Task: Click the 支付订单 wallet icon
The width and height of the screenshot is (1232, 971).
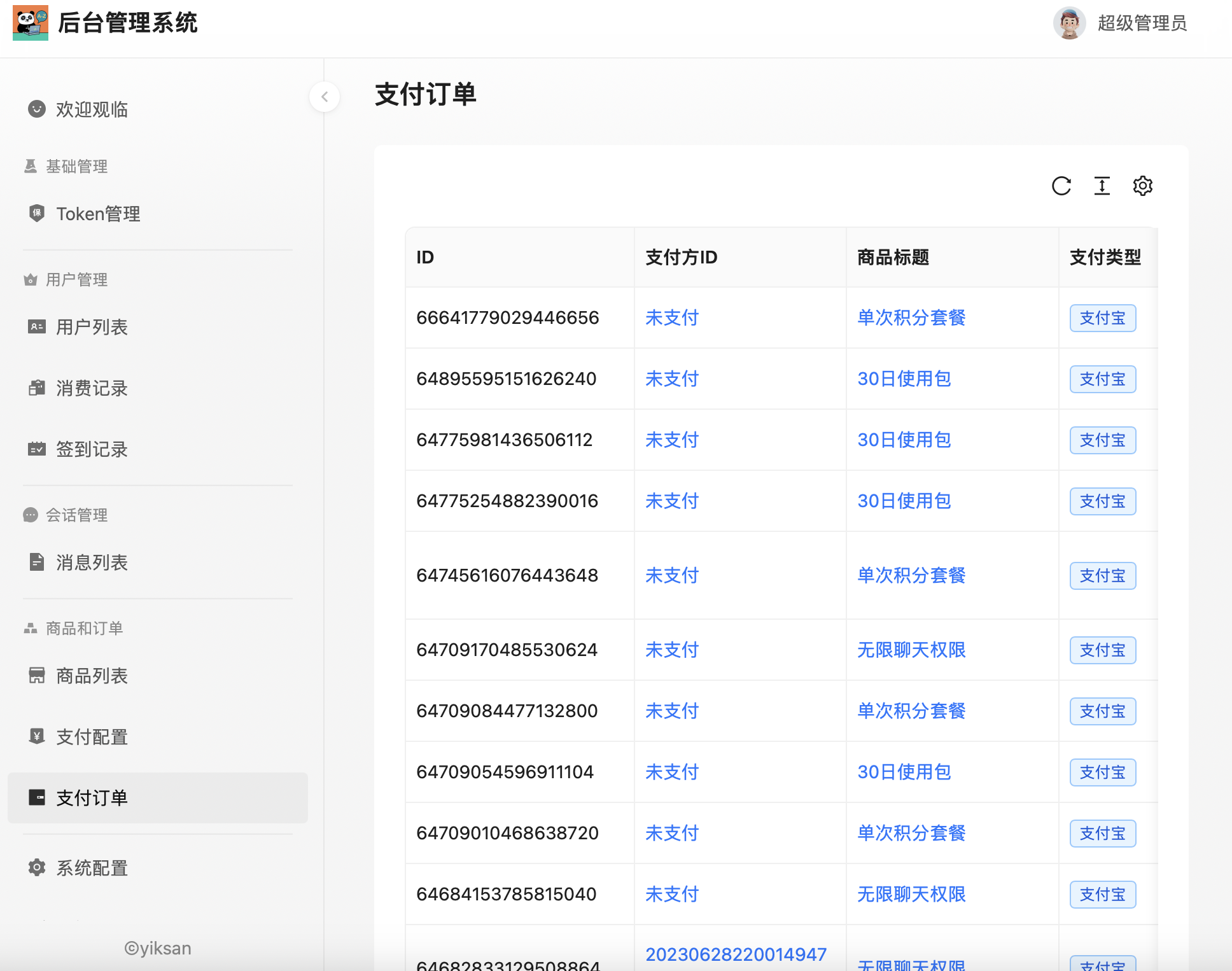Action: 37,797
